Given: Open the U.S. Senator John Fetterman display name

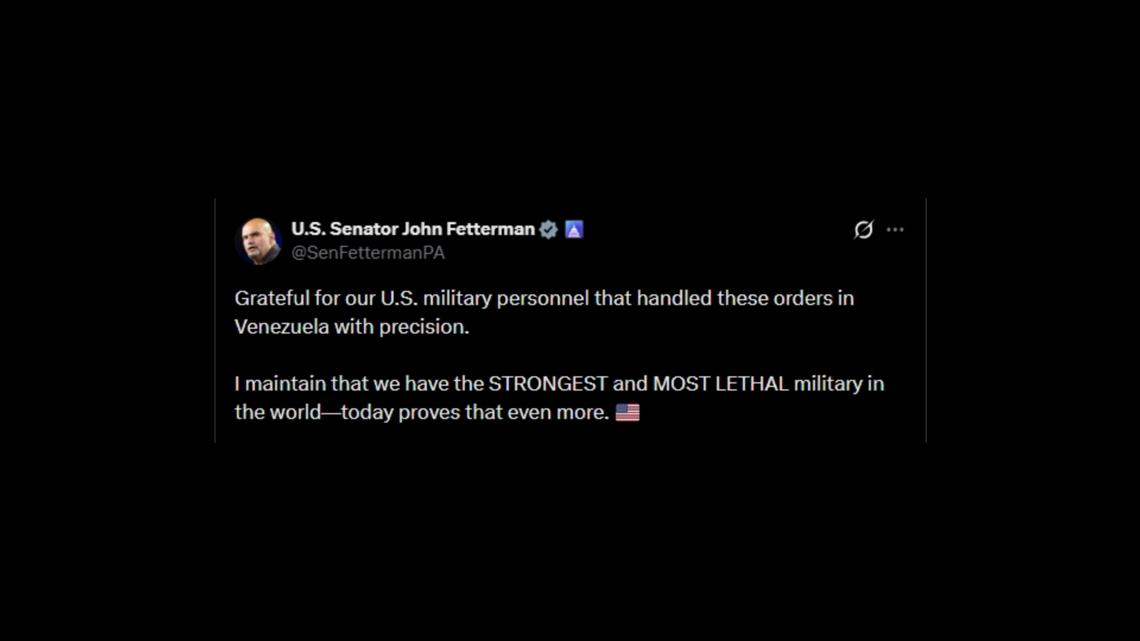Looking at the screenshot, I should click(412, 229).
